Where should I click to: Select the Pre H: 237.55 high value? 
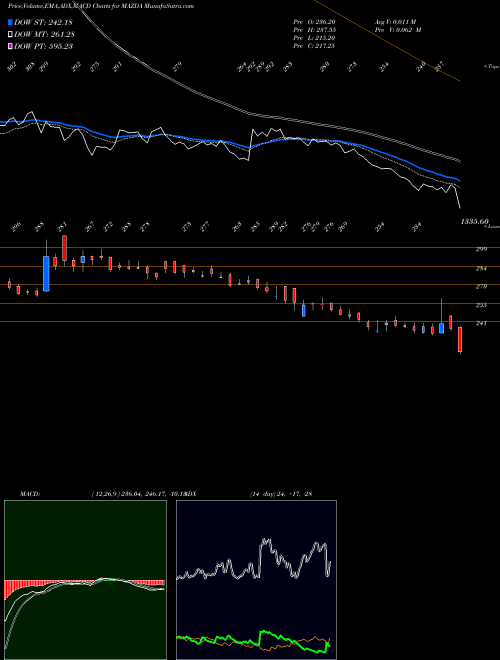(x=314, y=30)
